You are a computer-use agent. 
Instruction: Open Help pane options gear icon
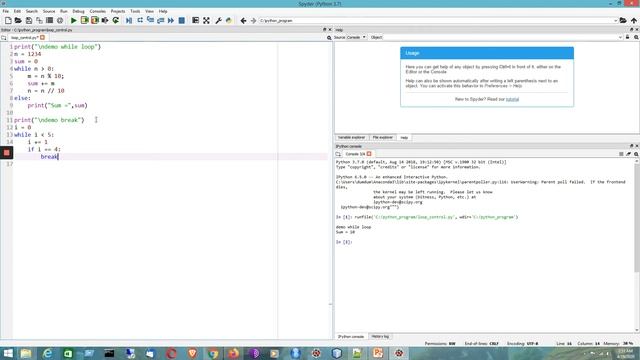tap(636, 37)
